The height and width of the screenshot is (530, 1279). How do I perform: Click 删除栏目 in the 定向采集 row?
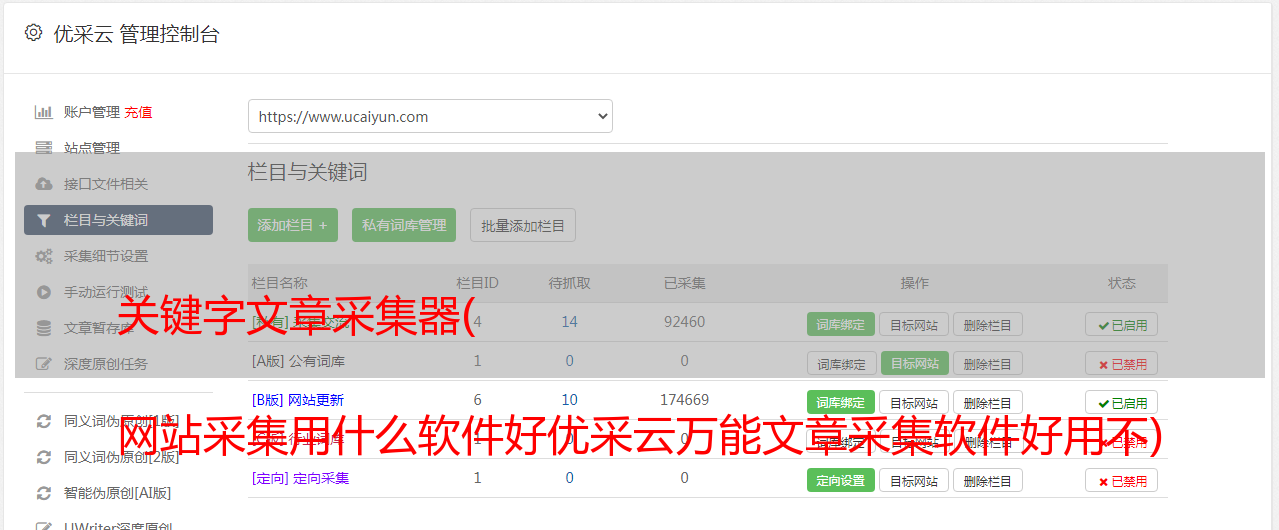(988, 480)
